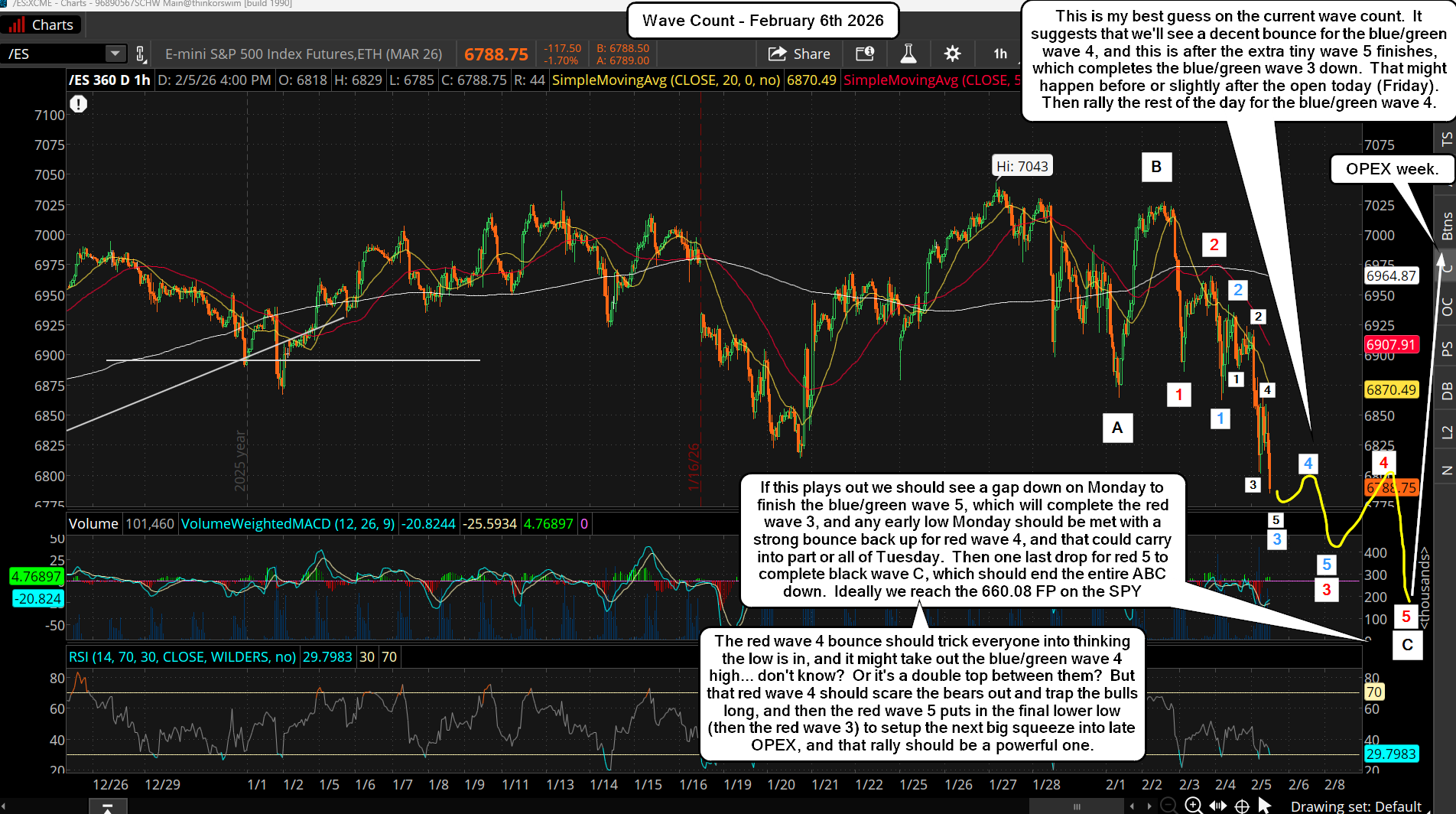The image size is (1456, 814).
Task: Open chart settings gear icon
Action: [952, 54]
